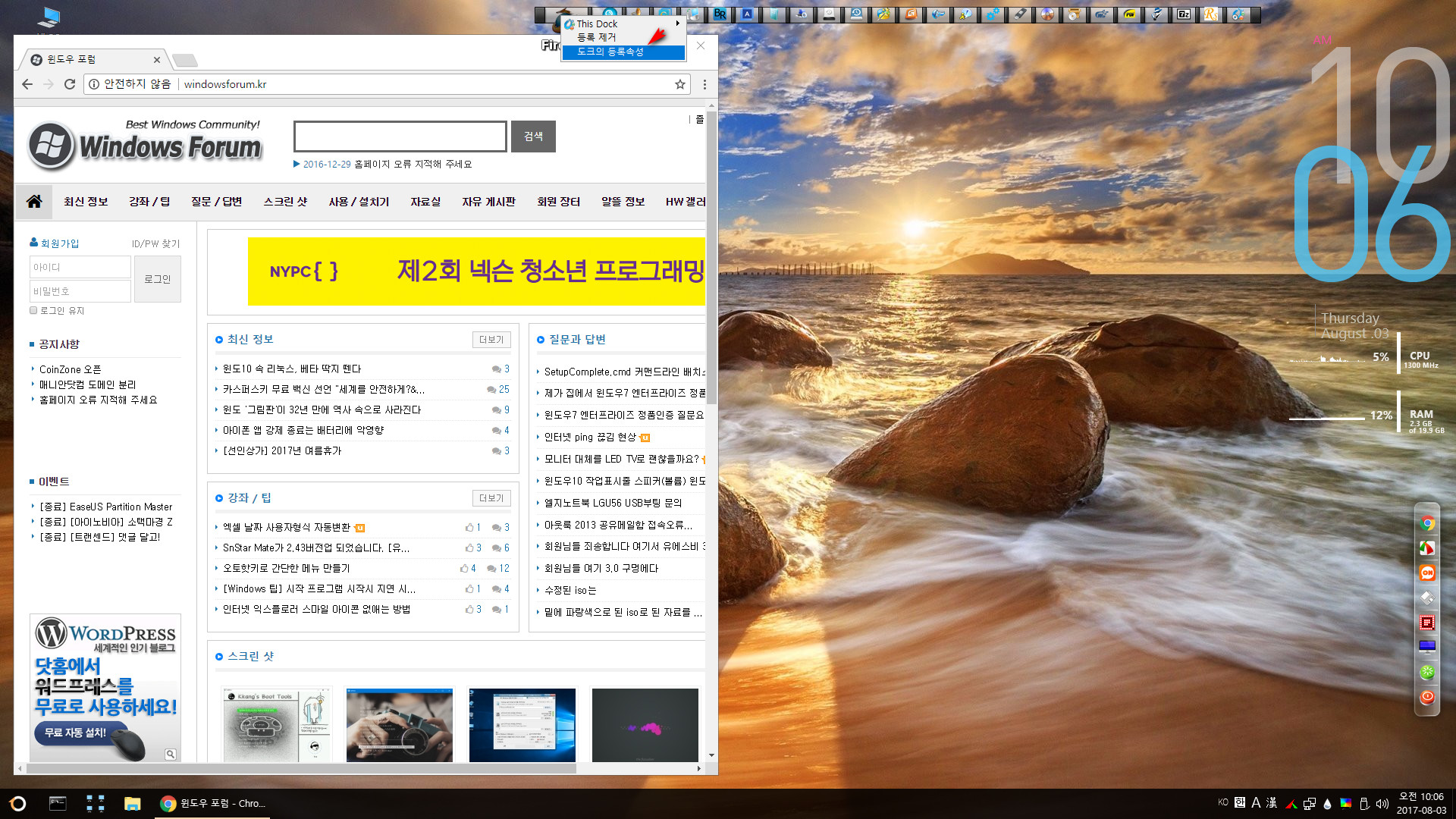Click the forum search text box
Image resolution: width=1456 pixels, height=819 pixels.
[x=400, y=136]
